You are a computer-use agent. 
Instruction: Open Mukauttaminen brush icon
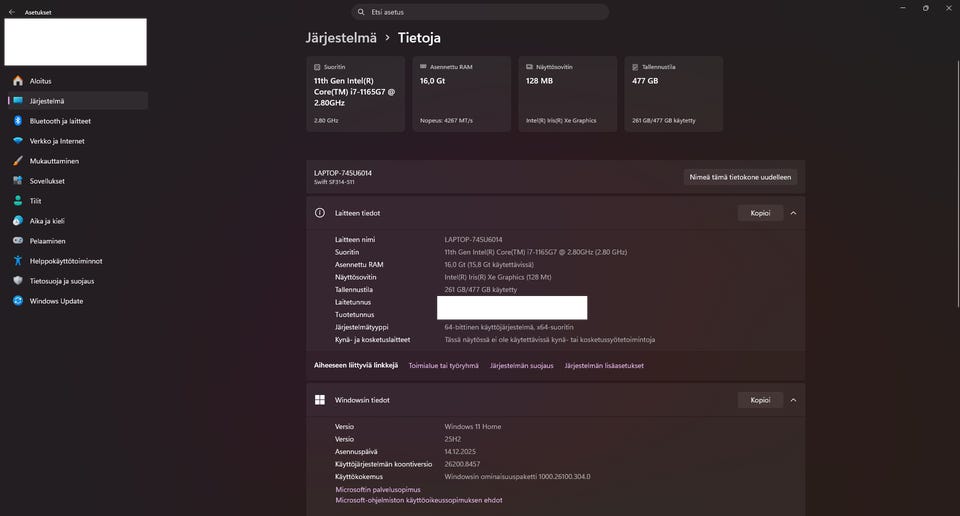click(x=18, y=161)
